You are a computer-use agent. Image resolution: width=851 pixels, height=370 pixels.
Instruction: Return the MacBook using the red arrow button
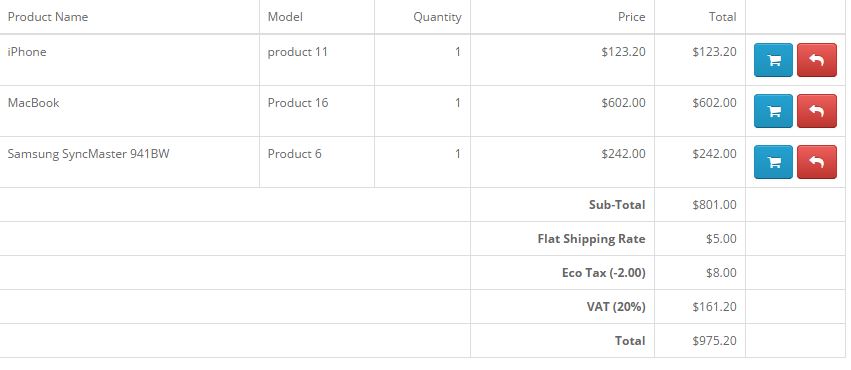[817, 111]
